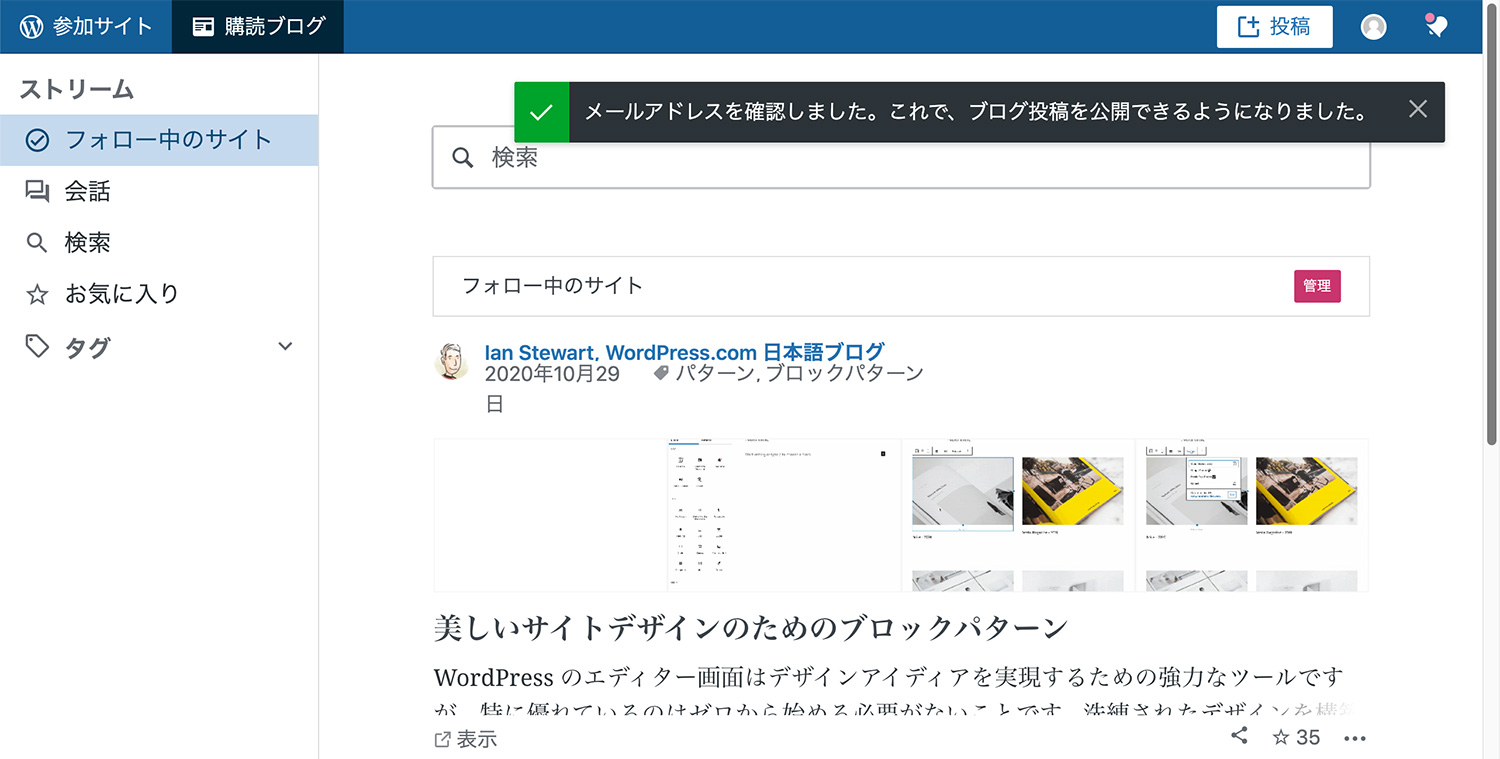Click the 表示 external link
Image resolution: width=1500 pixels, height=759 pixels.
tap(466, 740)
